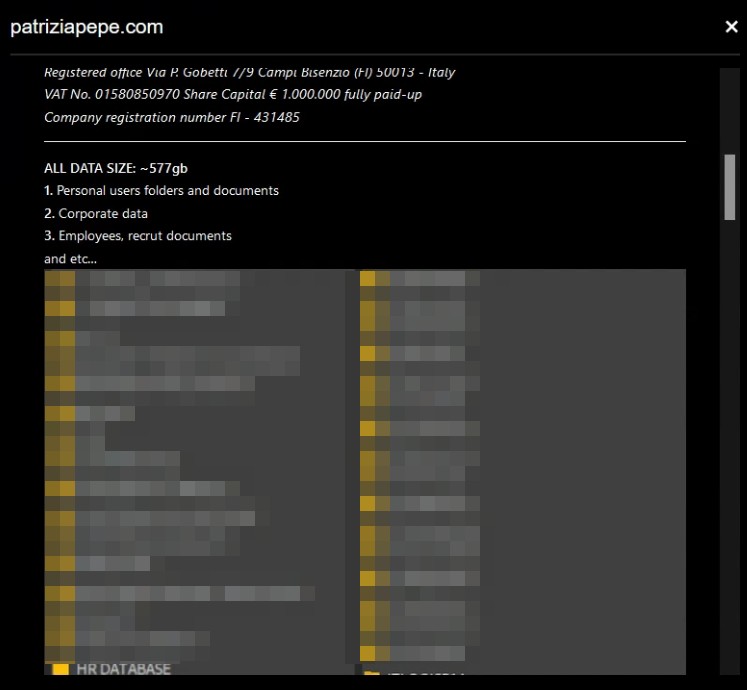The width and height of the screenshot is (747, 690).
Task: Click the blurred folder icon directly above HR DATABASE
Action: [x=60, y=639]
